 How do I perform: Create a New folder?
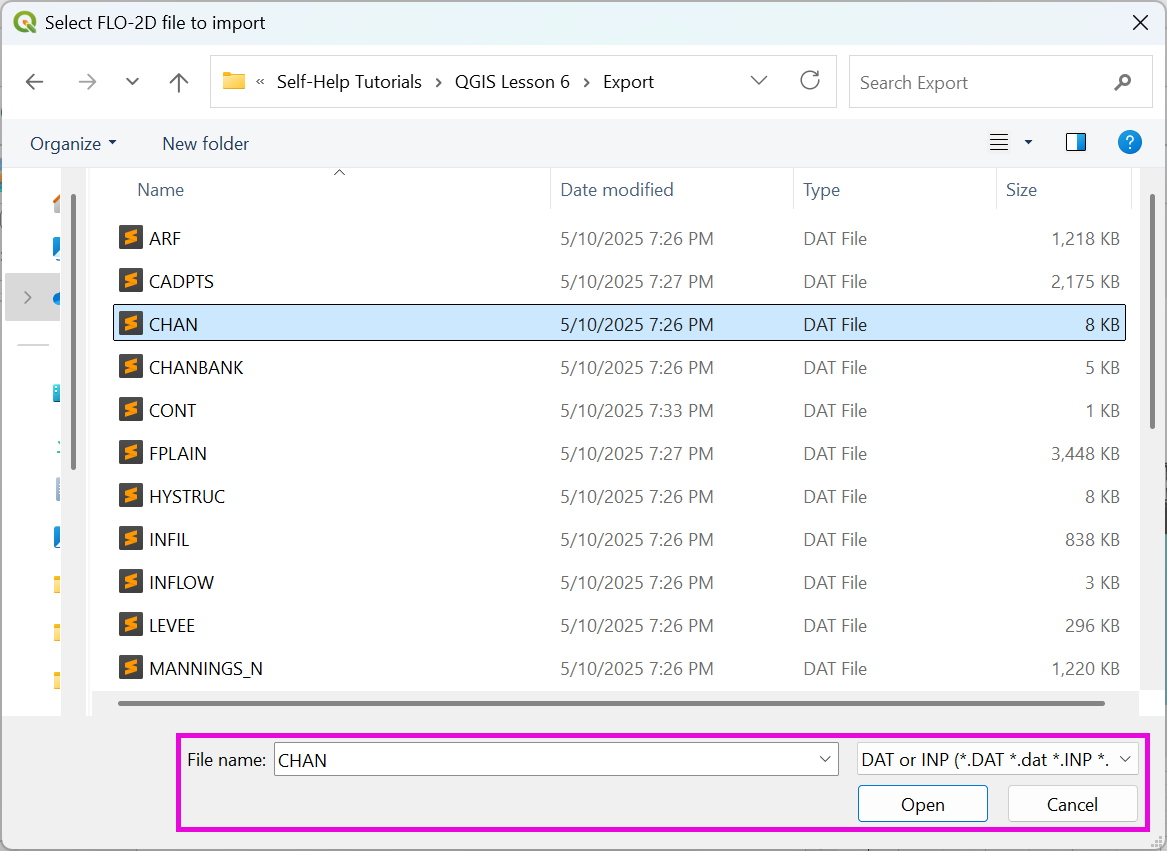(x=205, y=143)
